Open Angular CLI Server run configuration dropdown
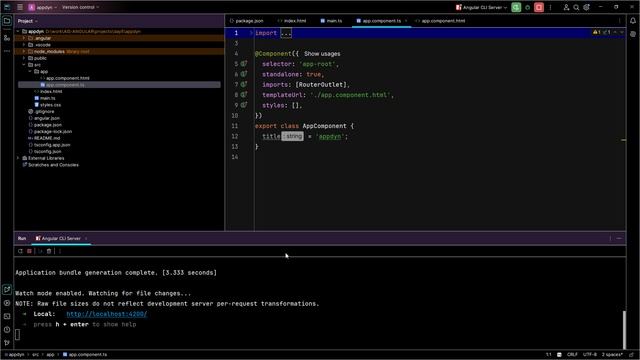This screenshot has width=640, height=360. [481, 7]
